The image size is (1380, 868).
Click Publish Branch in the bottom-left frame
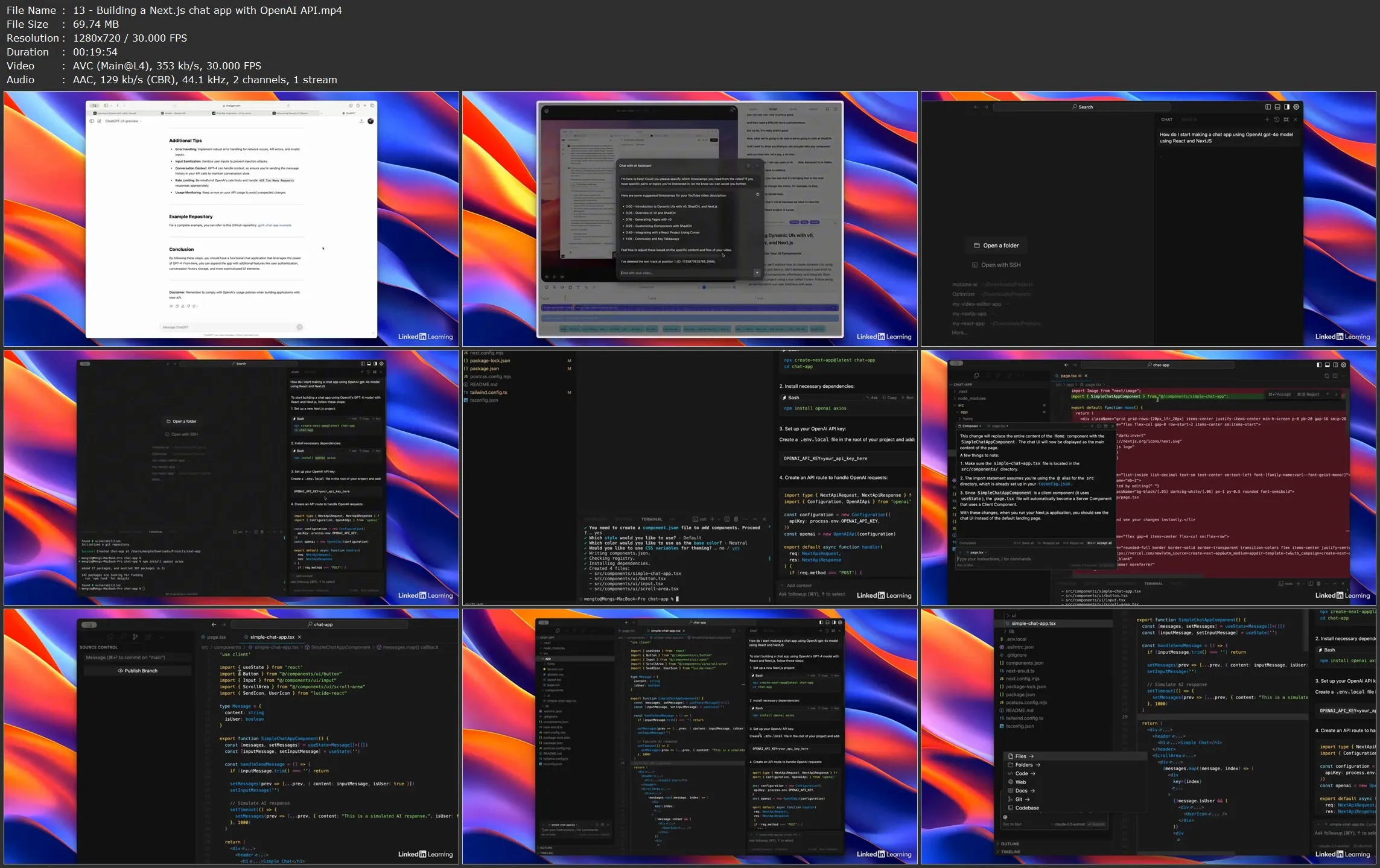138,671
